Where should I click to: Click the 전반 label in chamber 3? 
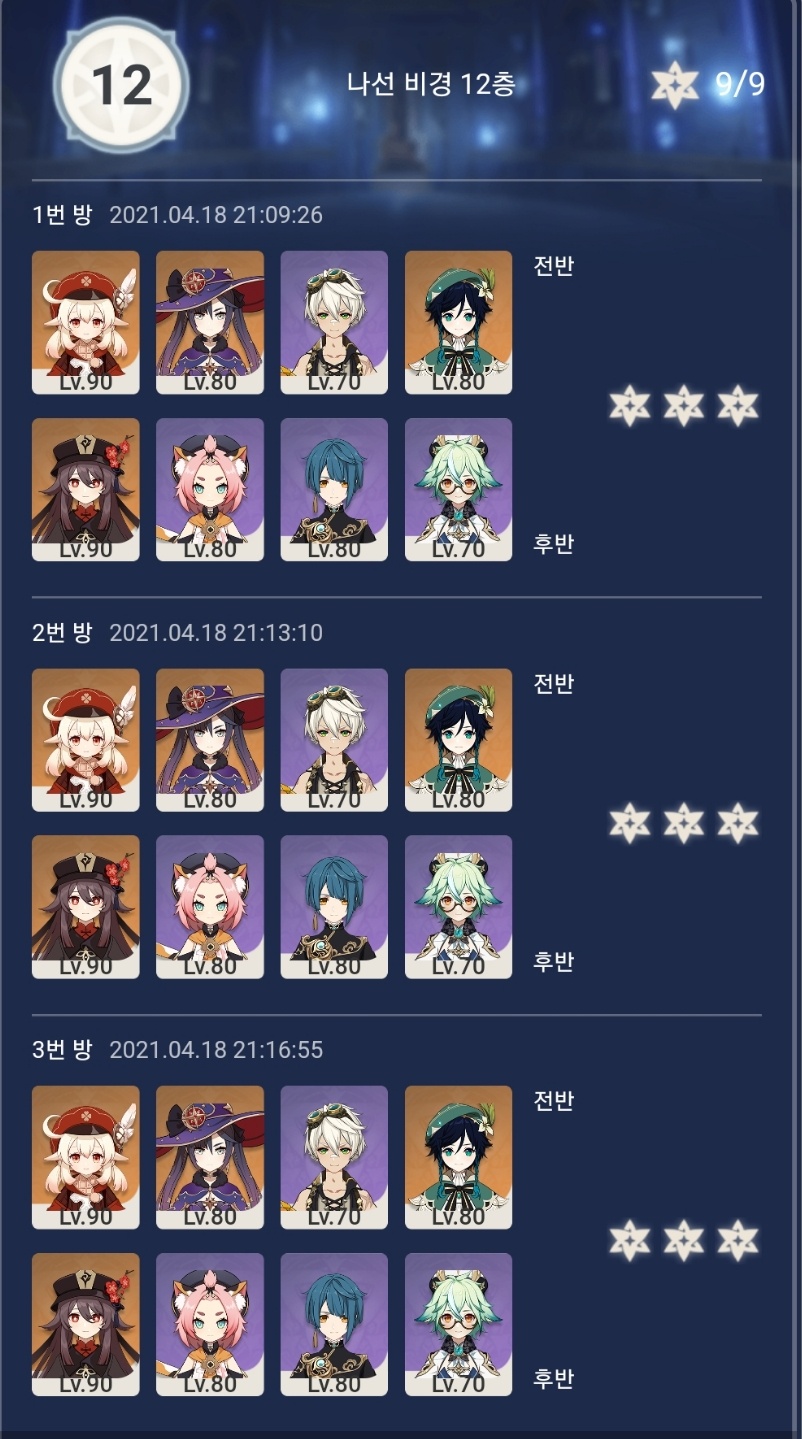click(x=554, y=1102)
